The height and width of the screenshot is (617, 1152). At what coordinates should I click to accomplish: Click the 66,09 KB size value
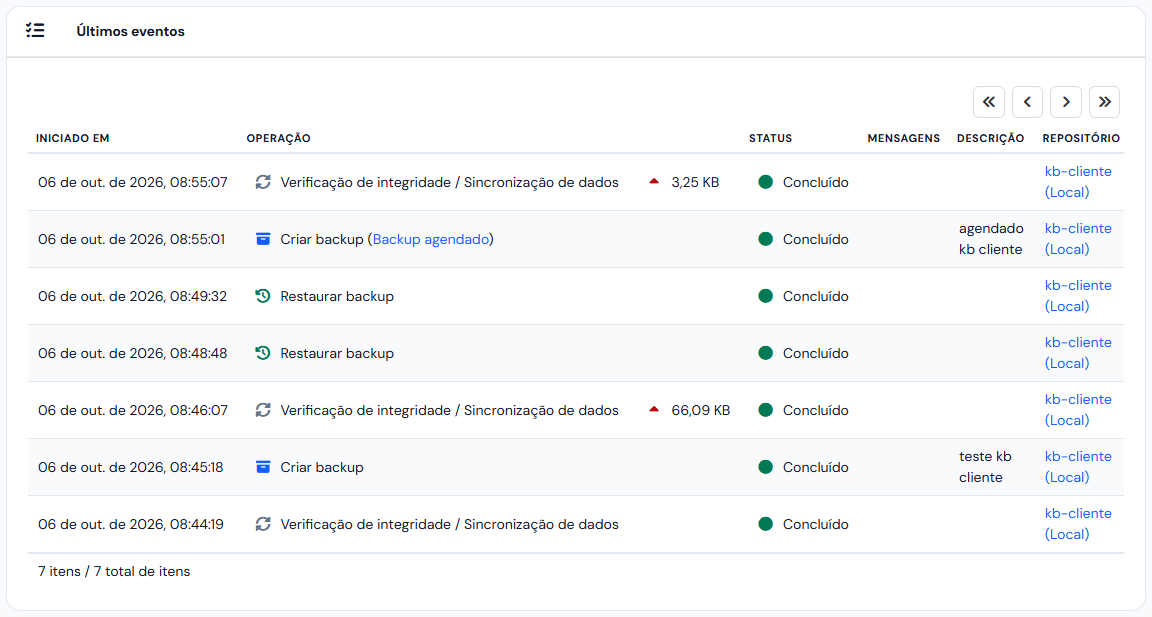click(x=701, y=410)
